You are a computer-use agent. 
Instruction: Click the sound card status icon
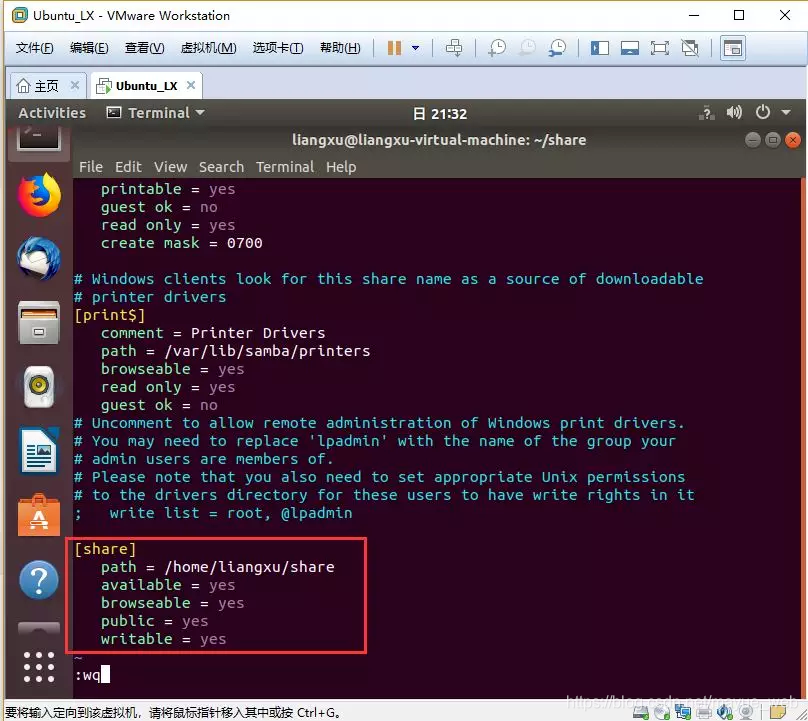pos(725,712)
